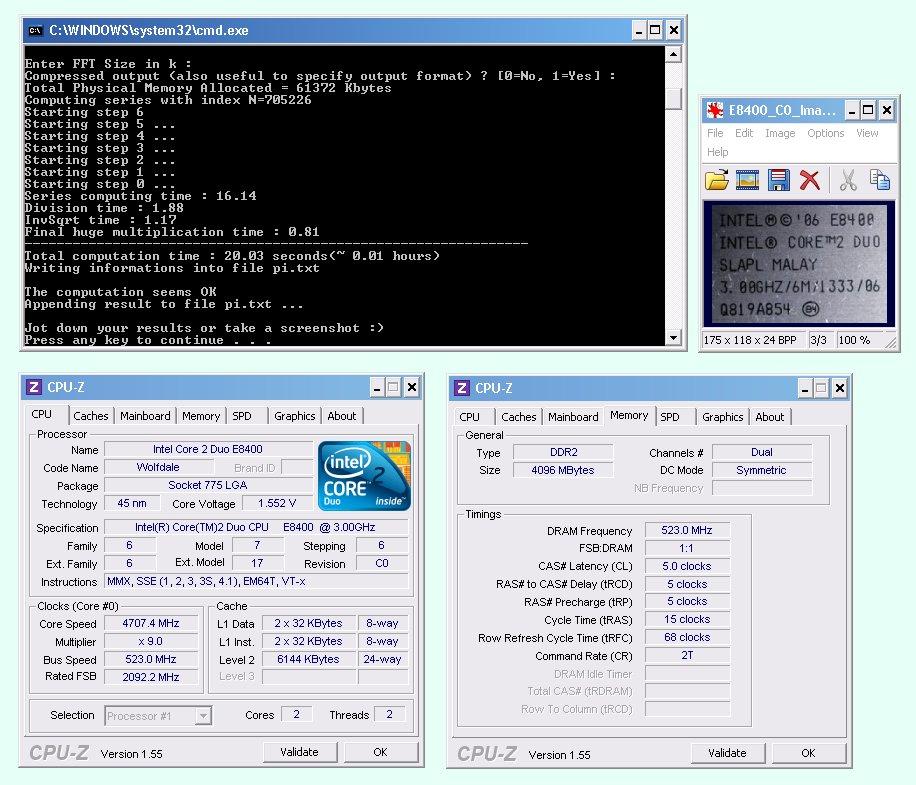Viewport: 916px width, 785px height.
Task: Open the Edit menu in image viewer
Action: pos(744,133)
